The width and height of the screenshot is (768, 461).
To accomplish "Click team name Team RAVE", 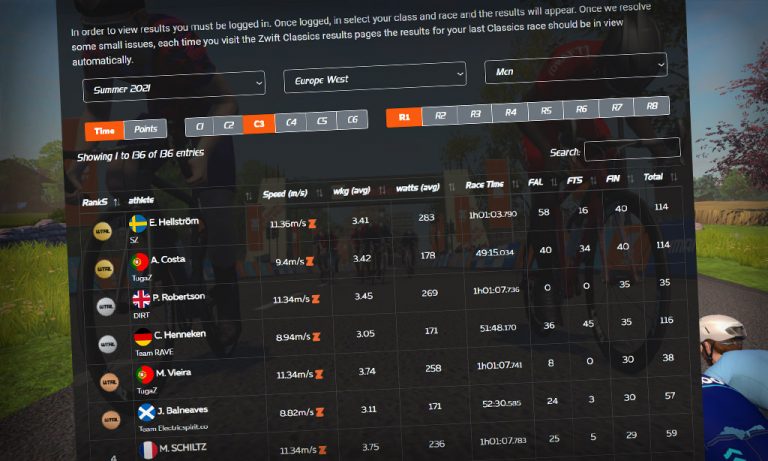I will pyautogui.click(x=154, y=352).
